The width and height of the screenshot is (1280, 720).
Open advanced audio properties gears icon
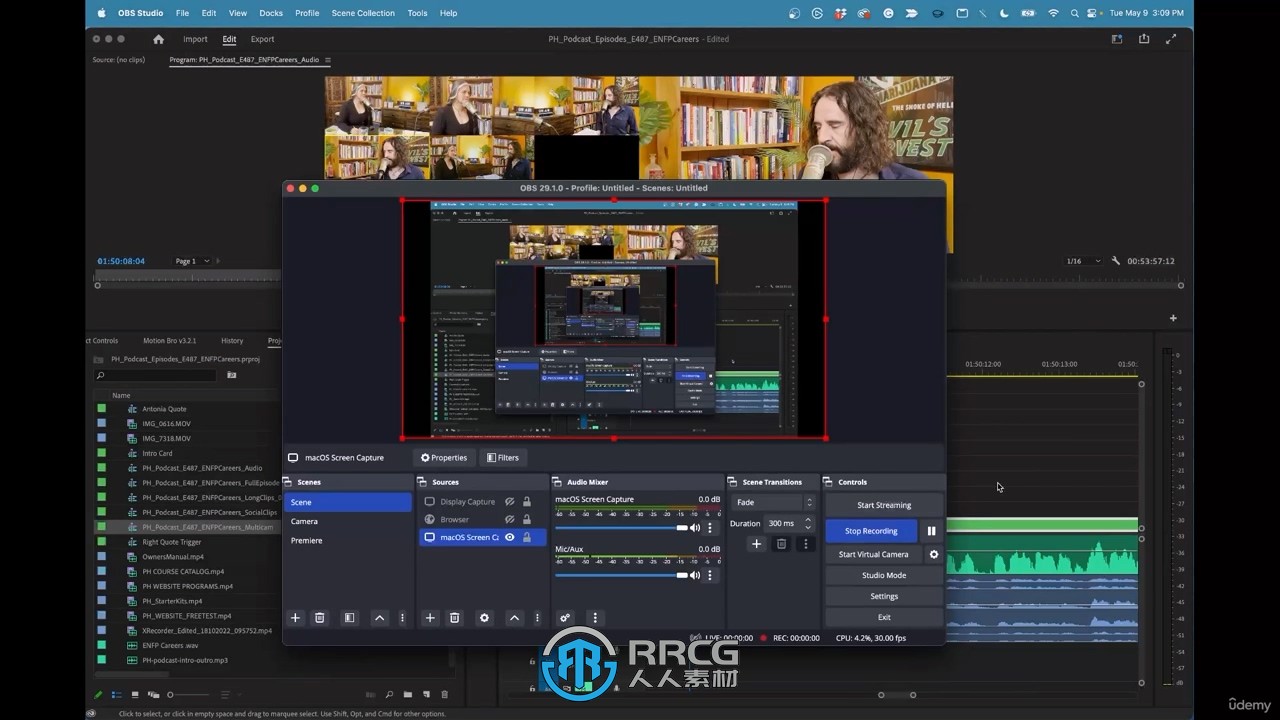pos(565,618)
